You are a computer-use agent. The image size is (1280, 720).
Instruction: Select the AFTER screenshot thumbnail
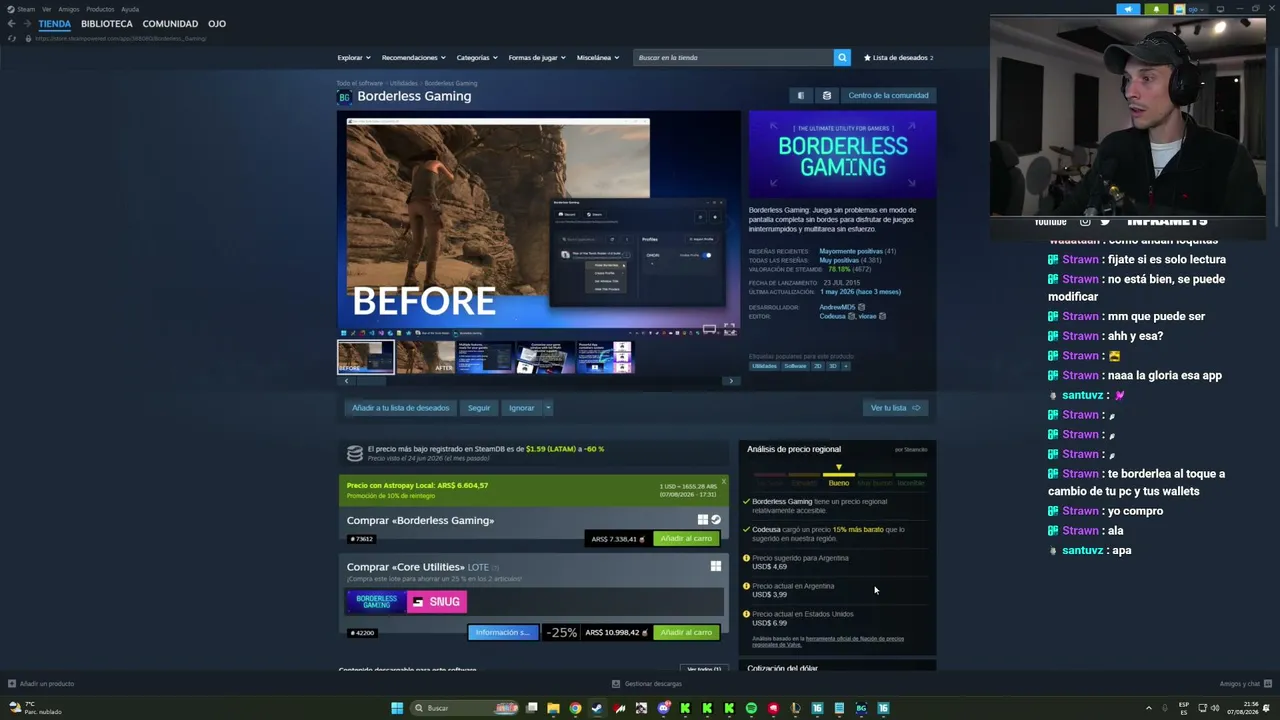click(426, 357)
